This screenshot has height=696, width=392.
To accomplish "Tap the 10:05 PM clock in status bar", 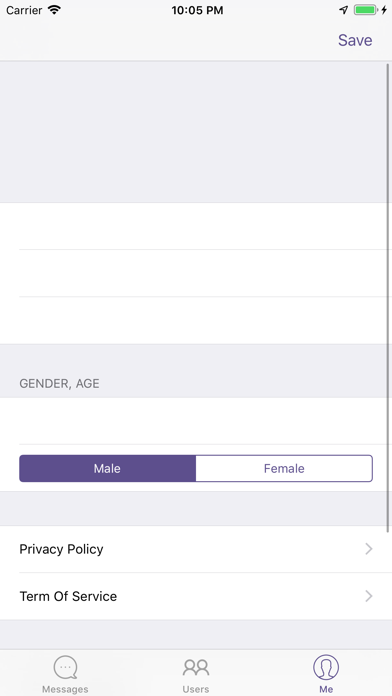I will [x=197, y=10].
